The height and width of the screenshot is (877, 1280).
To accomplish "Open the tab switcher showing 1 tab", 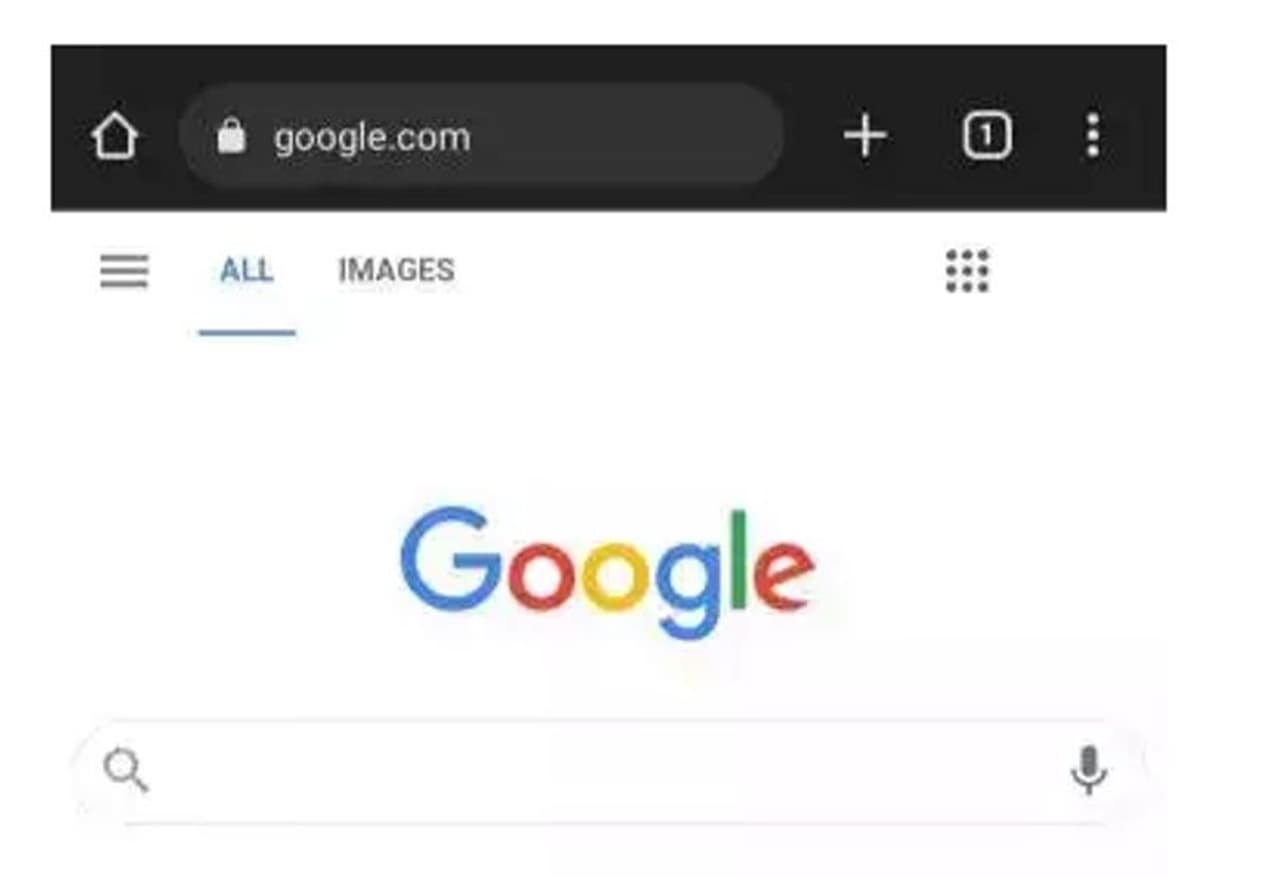I will click(x=987, y=135).
